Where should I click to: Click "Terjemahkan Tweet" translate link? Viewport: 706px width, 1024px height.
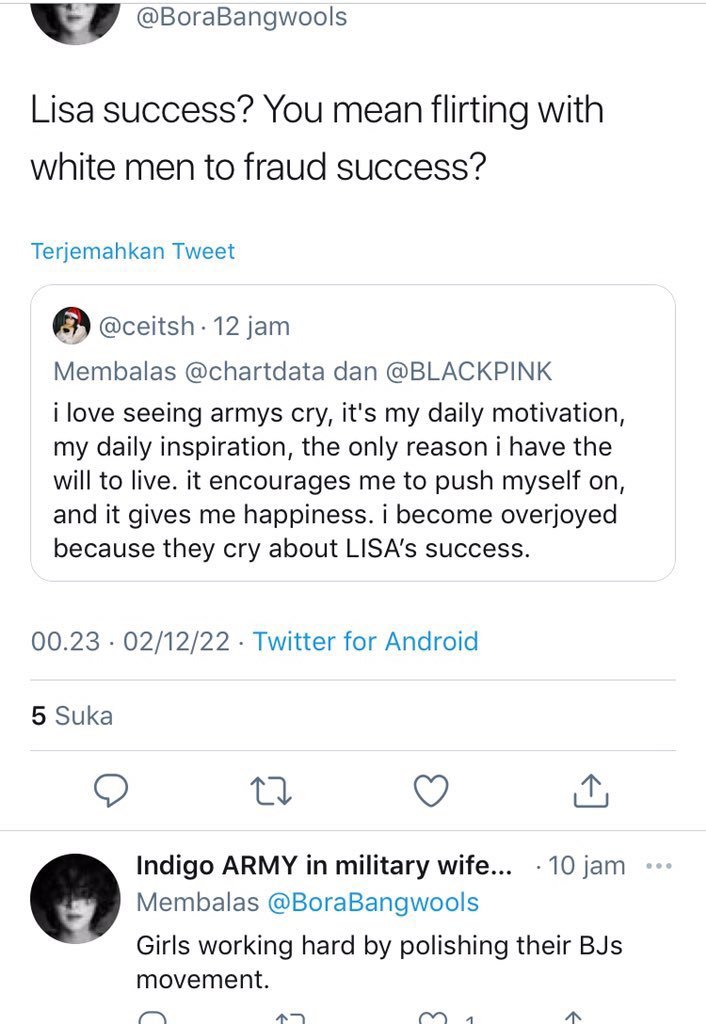(133, 250)
